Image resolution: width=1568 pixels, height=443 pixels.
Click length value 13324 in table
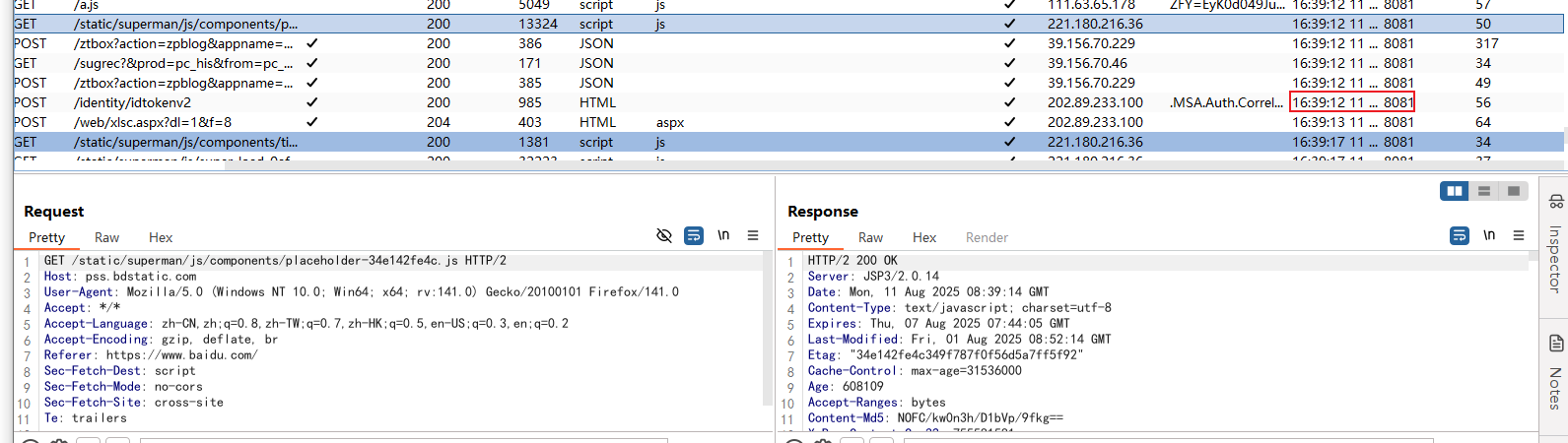click(538, 24)
